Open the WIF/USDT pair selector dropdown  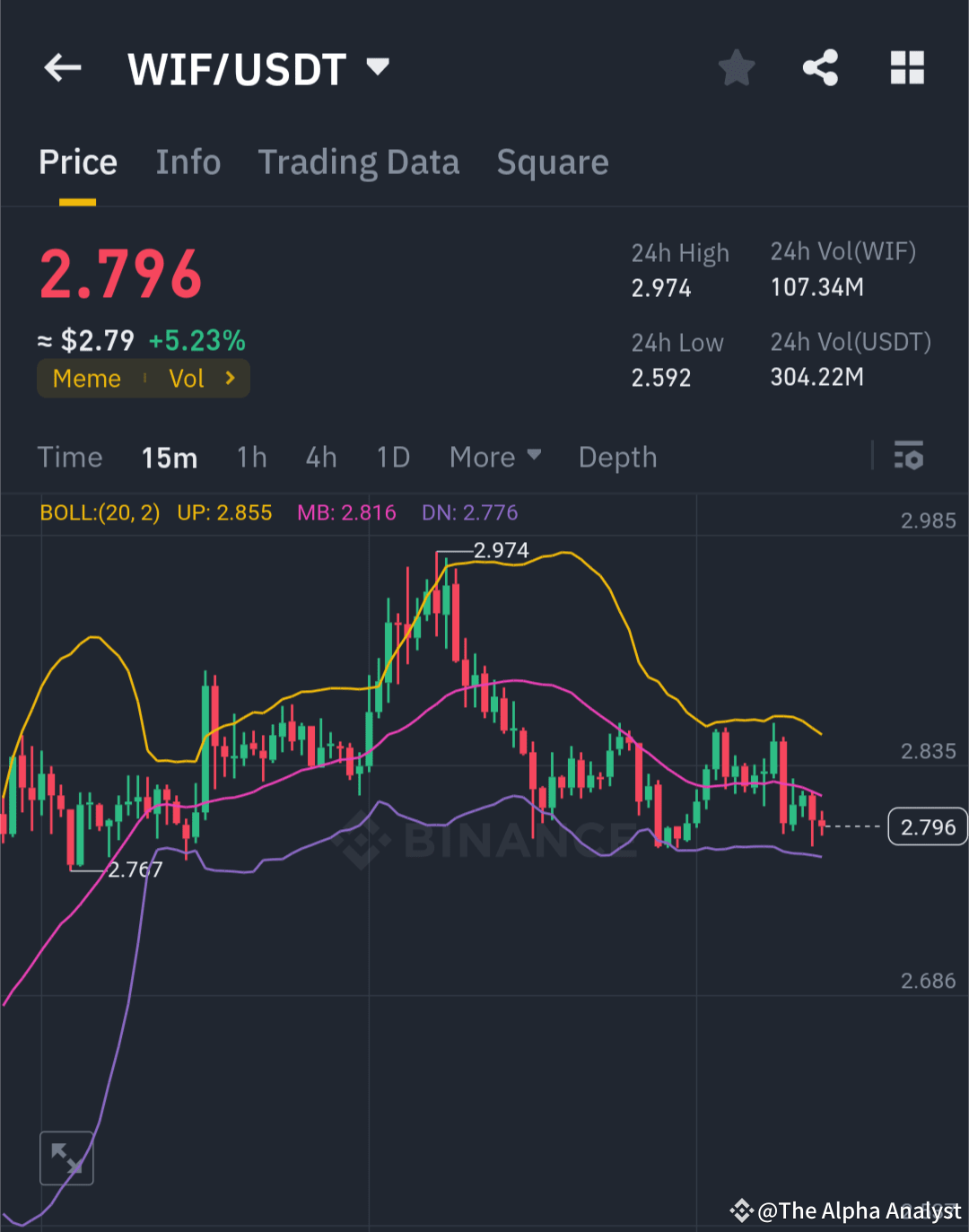click(x=378, y=66)
